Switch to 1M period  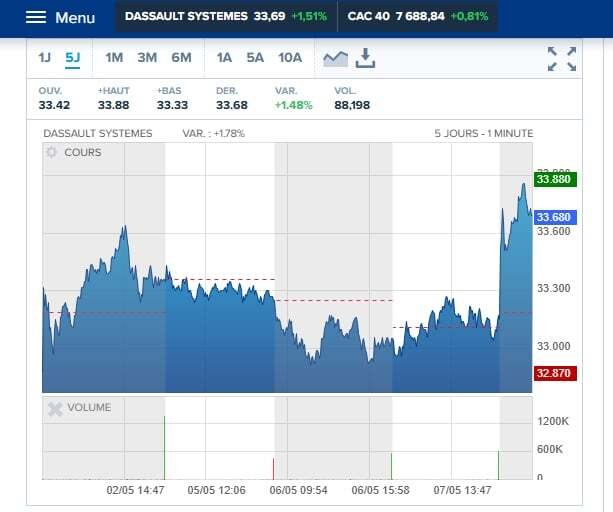tap(114, 58)
